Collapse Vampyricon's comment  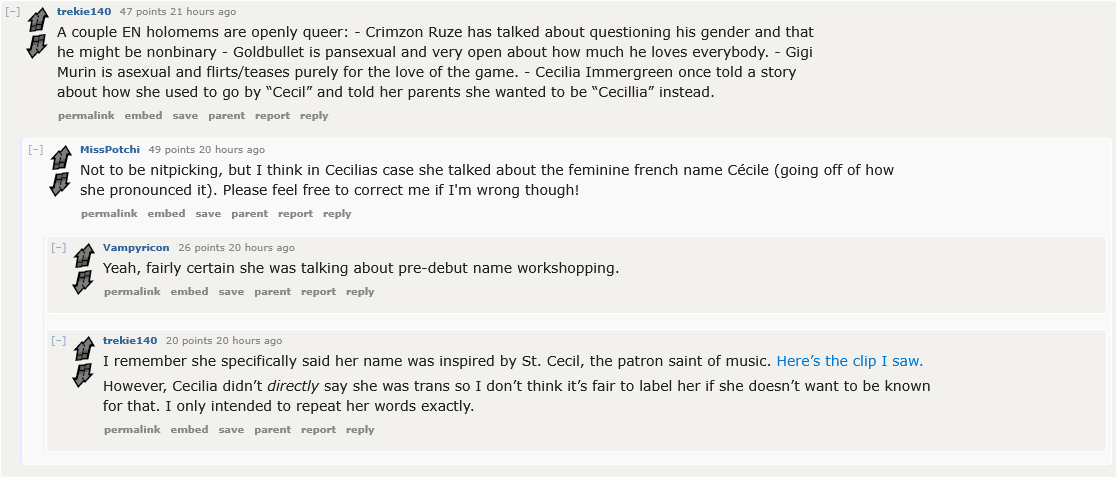(x=59, y=248)
